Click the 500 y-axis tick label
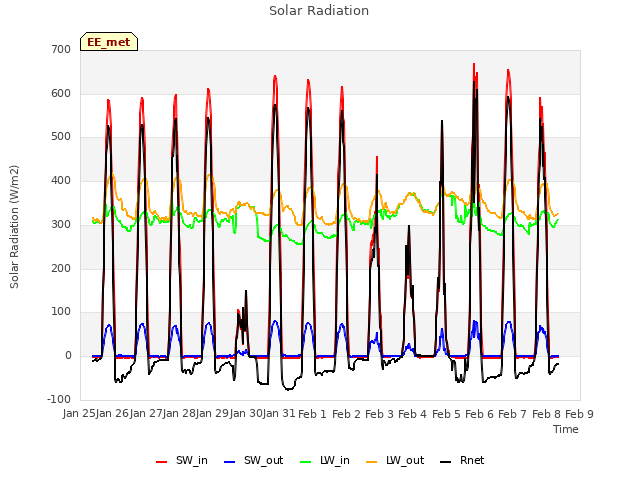 [x=61, y=137]
